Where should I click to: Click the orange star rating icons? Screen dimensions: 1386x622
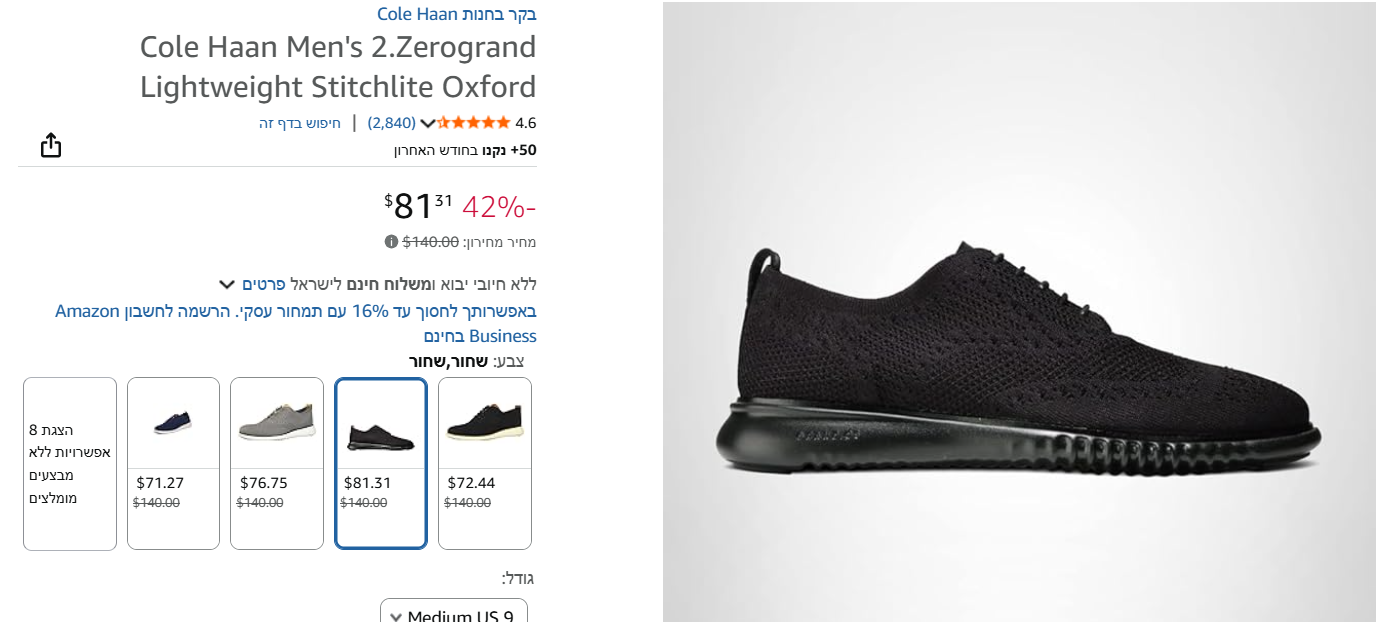point(474,123)
